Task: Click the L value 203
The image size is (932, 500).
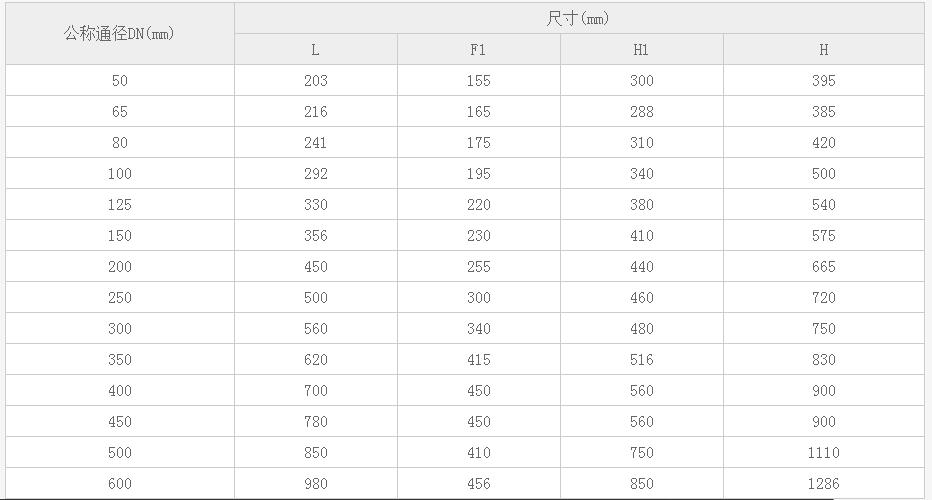Action: coord(315,81)
